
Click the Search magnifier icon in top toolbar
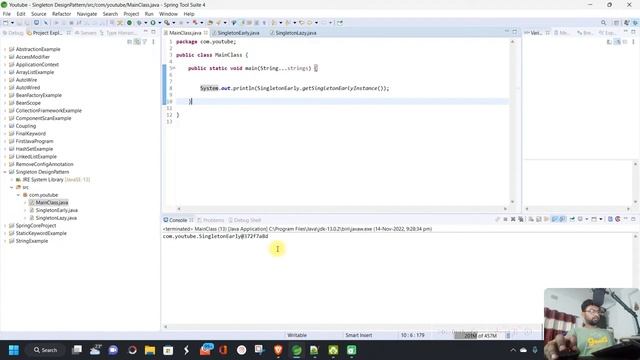(x=603, y=23)
